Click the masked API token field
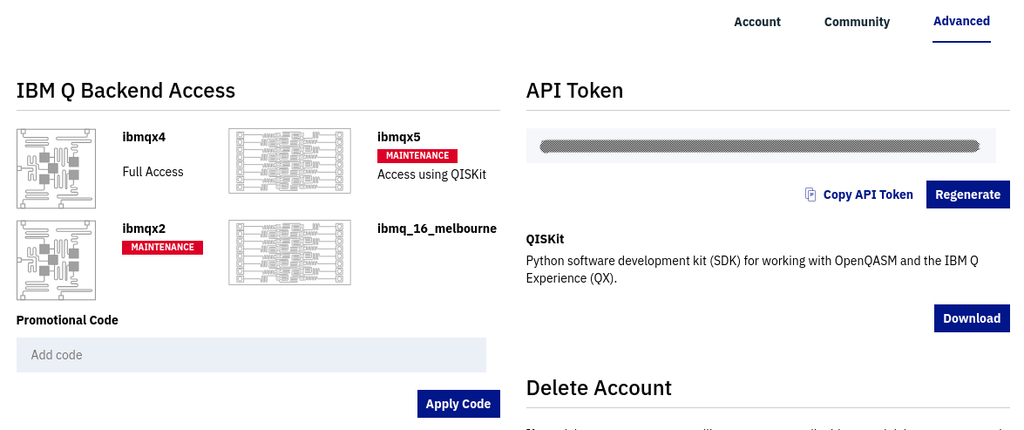Image resolution: width=1024 pixels, height=430 pixels. 761,146
